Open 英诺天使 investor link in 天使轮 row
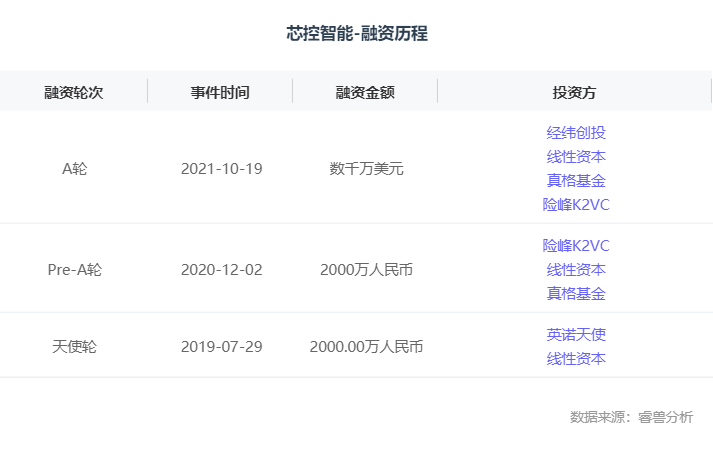The height and width of the screenshot is (454, 713). (x=576, y=335)
